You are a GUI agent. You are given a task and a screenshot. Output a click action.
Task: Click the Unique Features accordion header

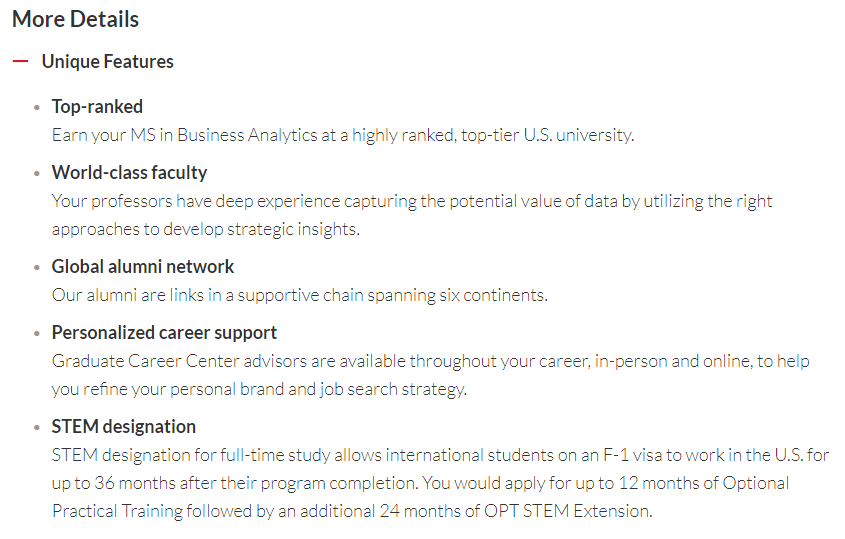[x=107, y=61]
